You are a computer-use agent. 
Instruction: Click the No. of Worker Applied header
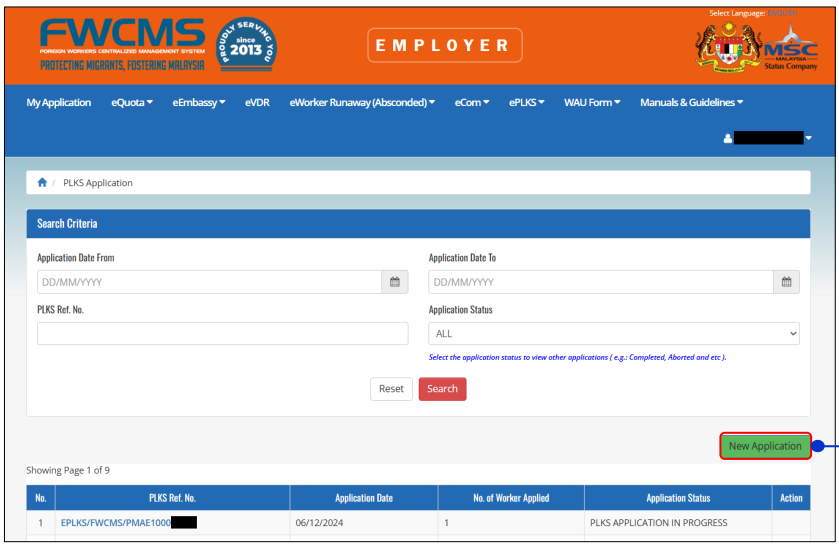tap(511, 498)
